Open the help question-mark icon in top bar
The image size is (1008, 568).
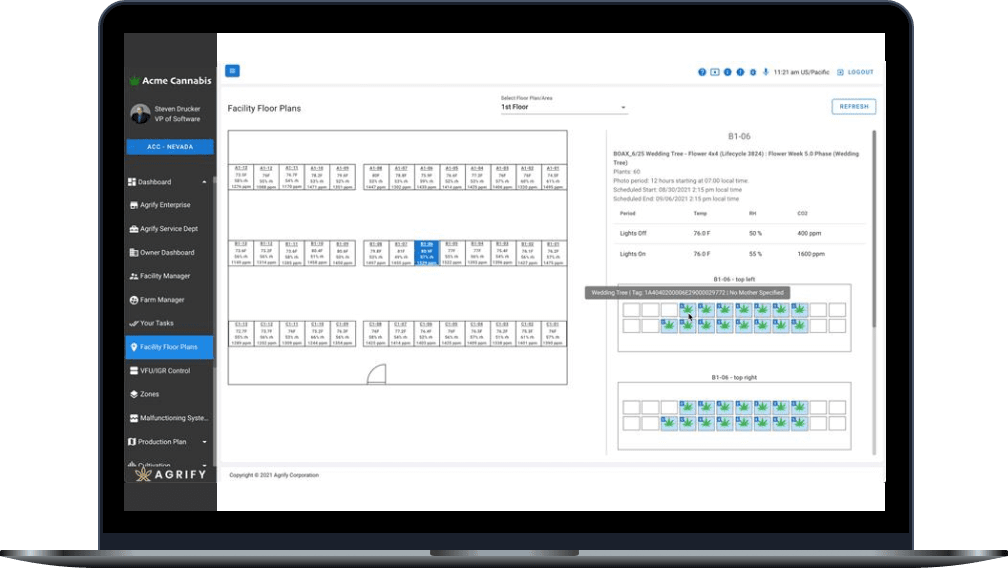pyautogui.click(x=702, y=72)
